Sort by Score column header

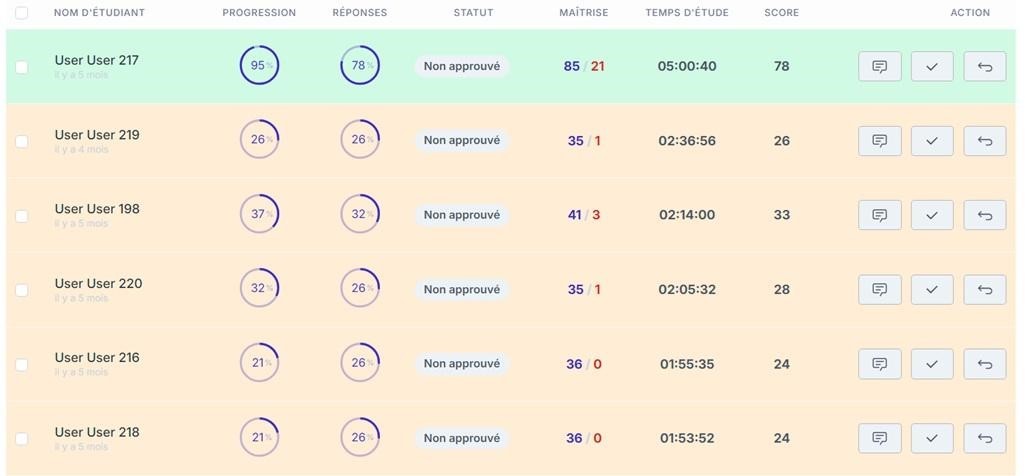coord(781,12)
